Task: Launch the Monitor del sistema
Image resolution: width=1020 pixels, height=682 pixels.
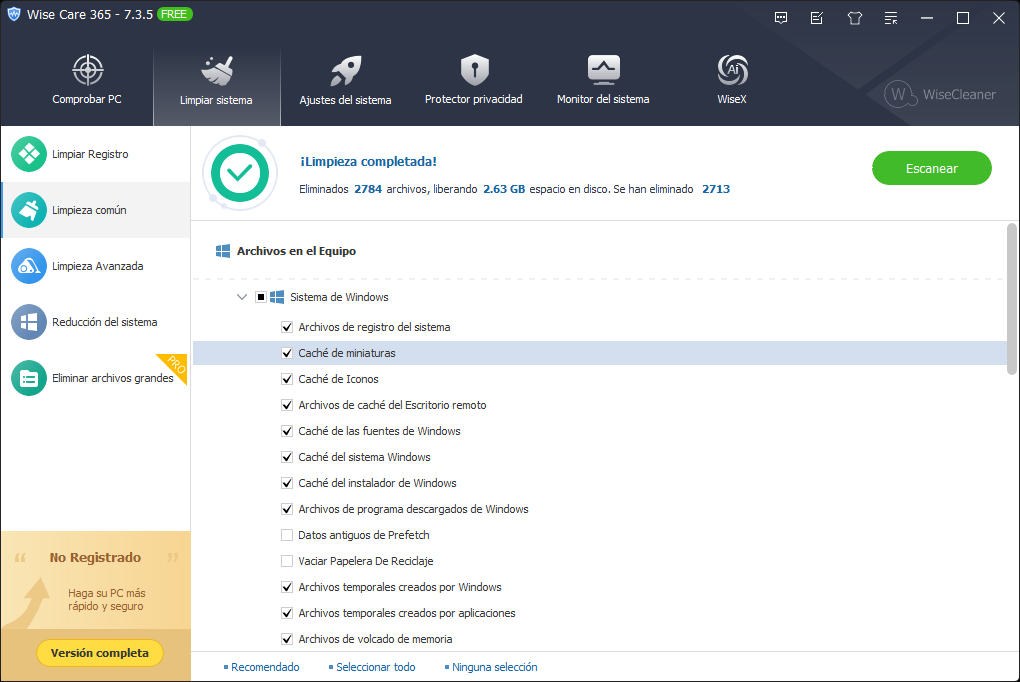Action: pyautogui.click(x=603, y=80)
